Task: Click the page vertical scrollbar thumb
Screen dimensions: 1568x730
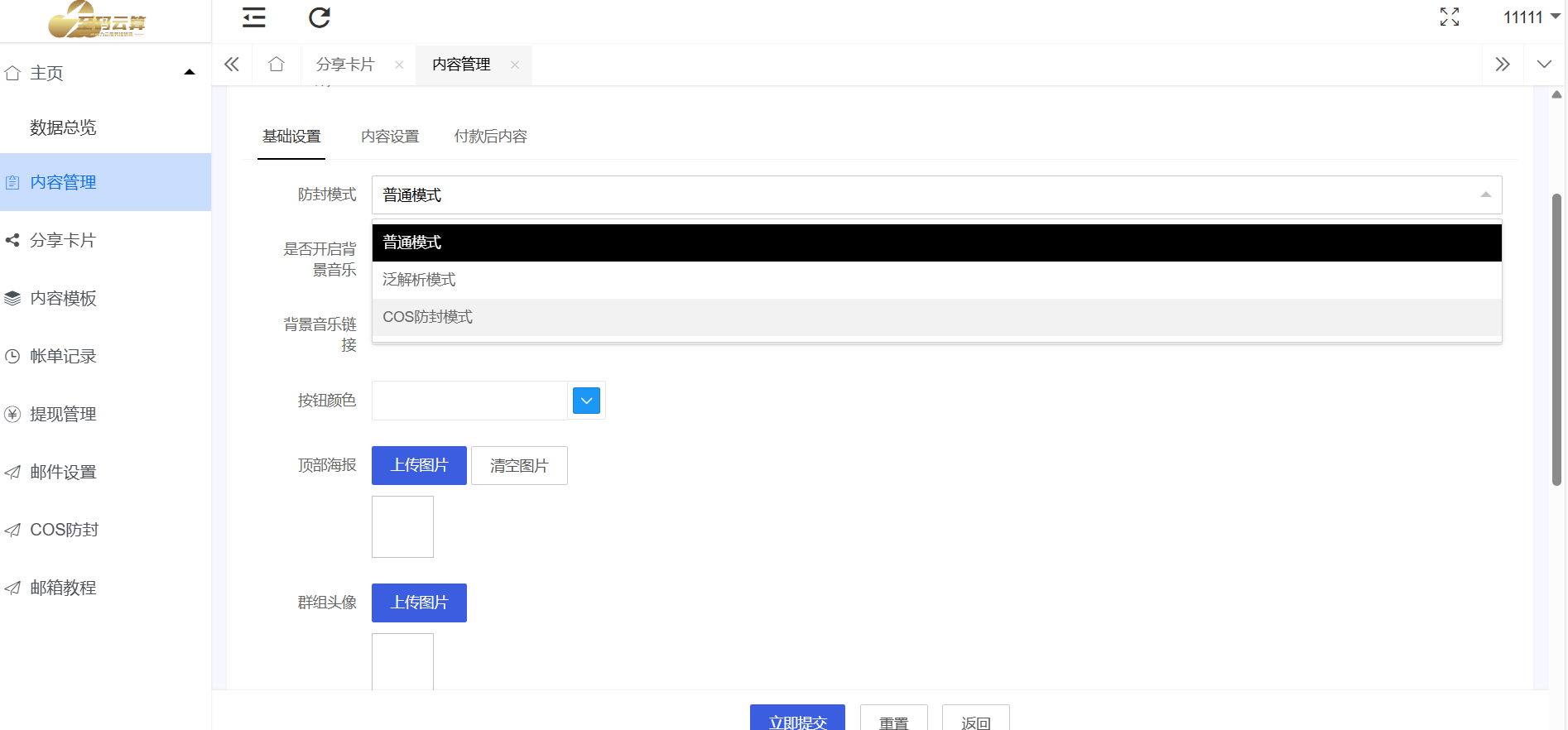Action: click(1556, 339)
